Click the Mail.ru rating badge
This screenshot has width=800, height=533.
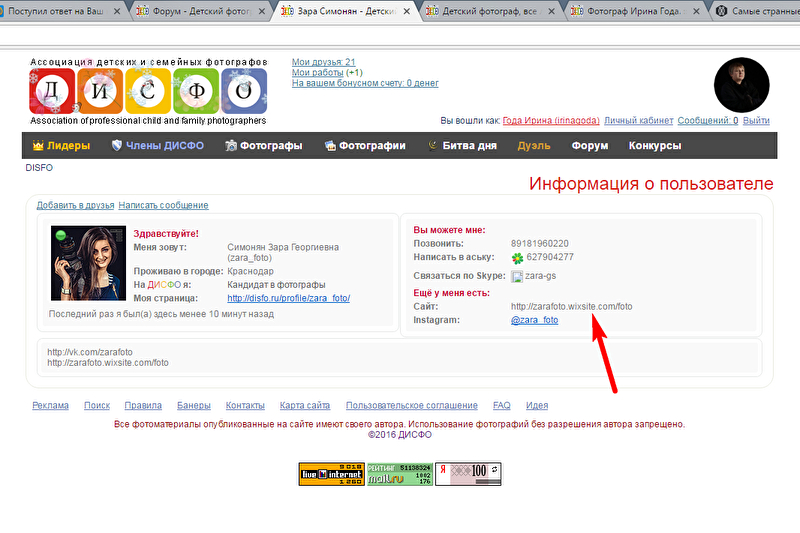point(399,474)
